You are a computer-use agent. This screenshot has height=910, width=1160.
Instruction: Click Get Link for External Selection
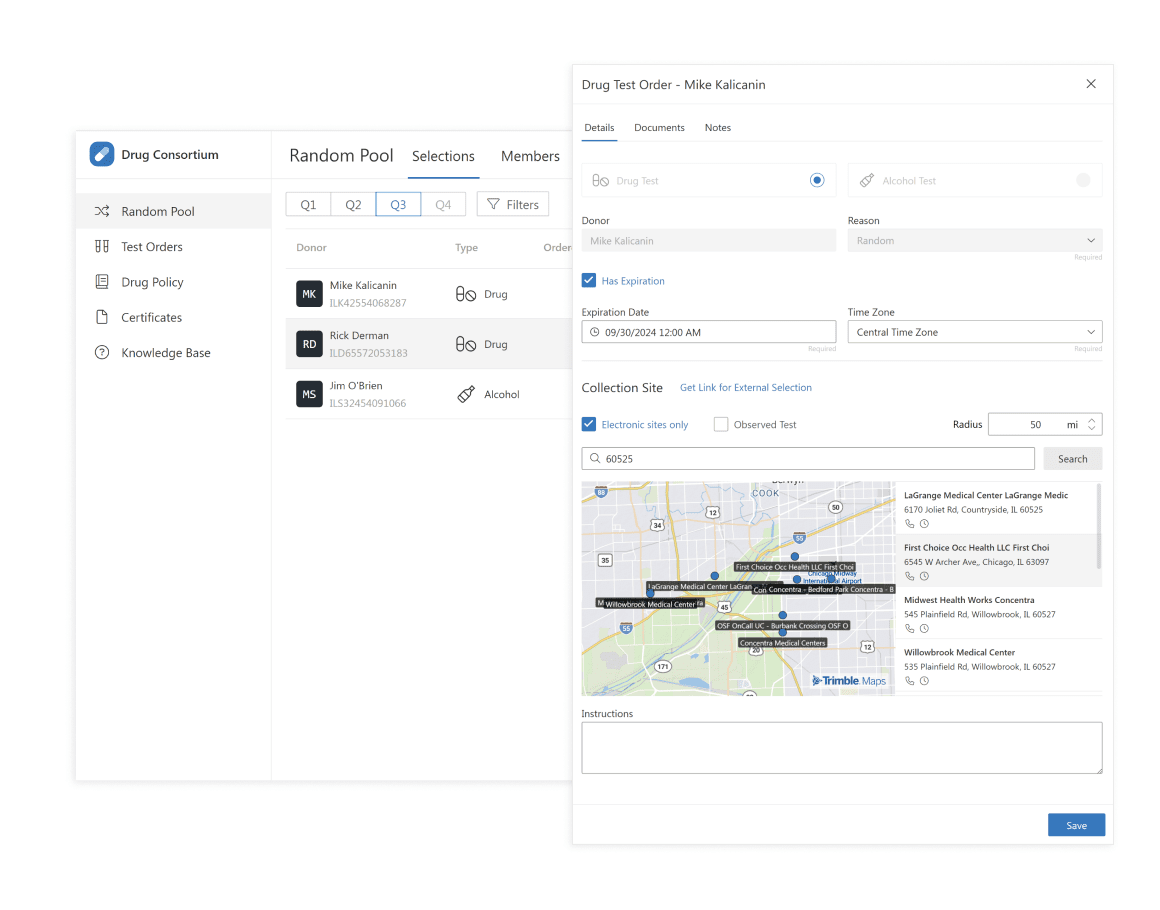point(745,388)
